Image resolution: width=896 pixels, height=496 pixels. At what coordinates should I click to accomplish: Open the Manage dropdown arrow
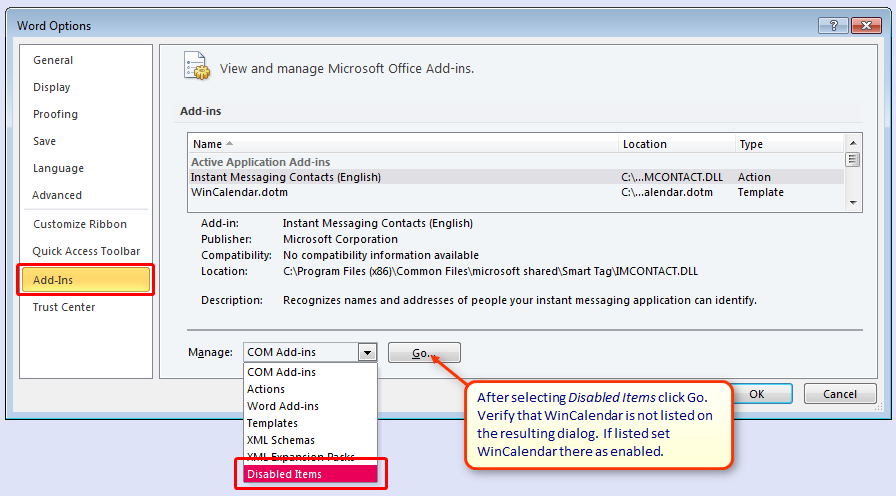point(368,352)
